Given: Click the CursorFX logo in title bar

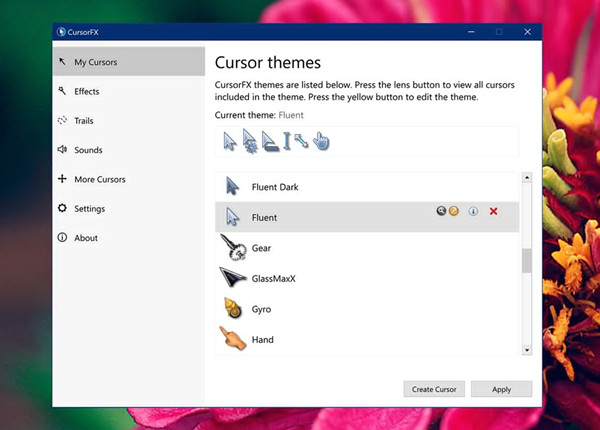Looking at the screenshot, I should pyautogui.click(x=61, y=32).
